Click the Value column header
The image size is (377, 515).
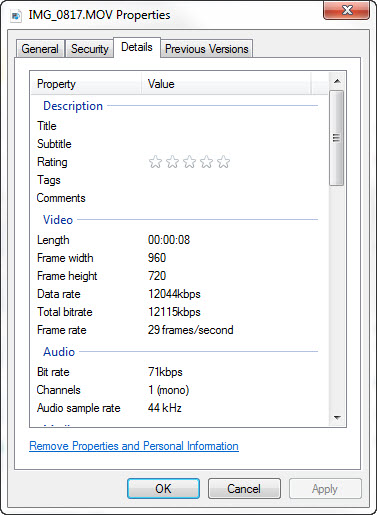pyautogui.click(x=226, y=84)
